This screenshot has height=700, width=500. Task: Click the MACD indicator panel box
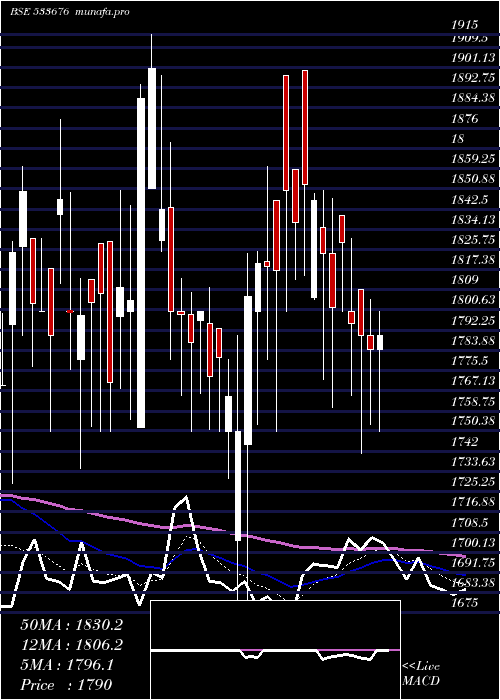coord(275,650)
